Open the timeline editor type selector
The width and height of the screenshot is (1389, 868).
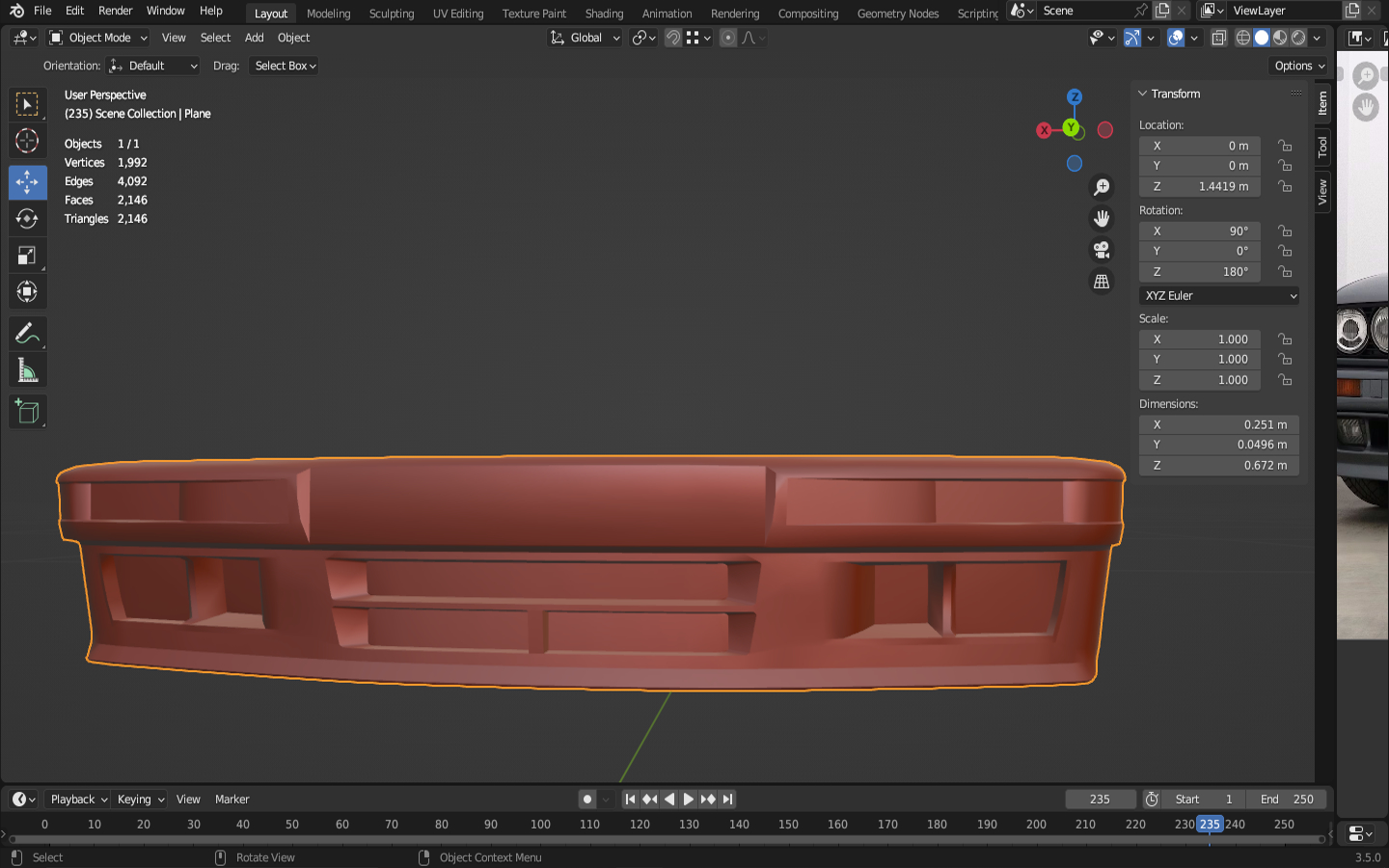(x=23, y=800)
